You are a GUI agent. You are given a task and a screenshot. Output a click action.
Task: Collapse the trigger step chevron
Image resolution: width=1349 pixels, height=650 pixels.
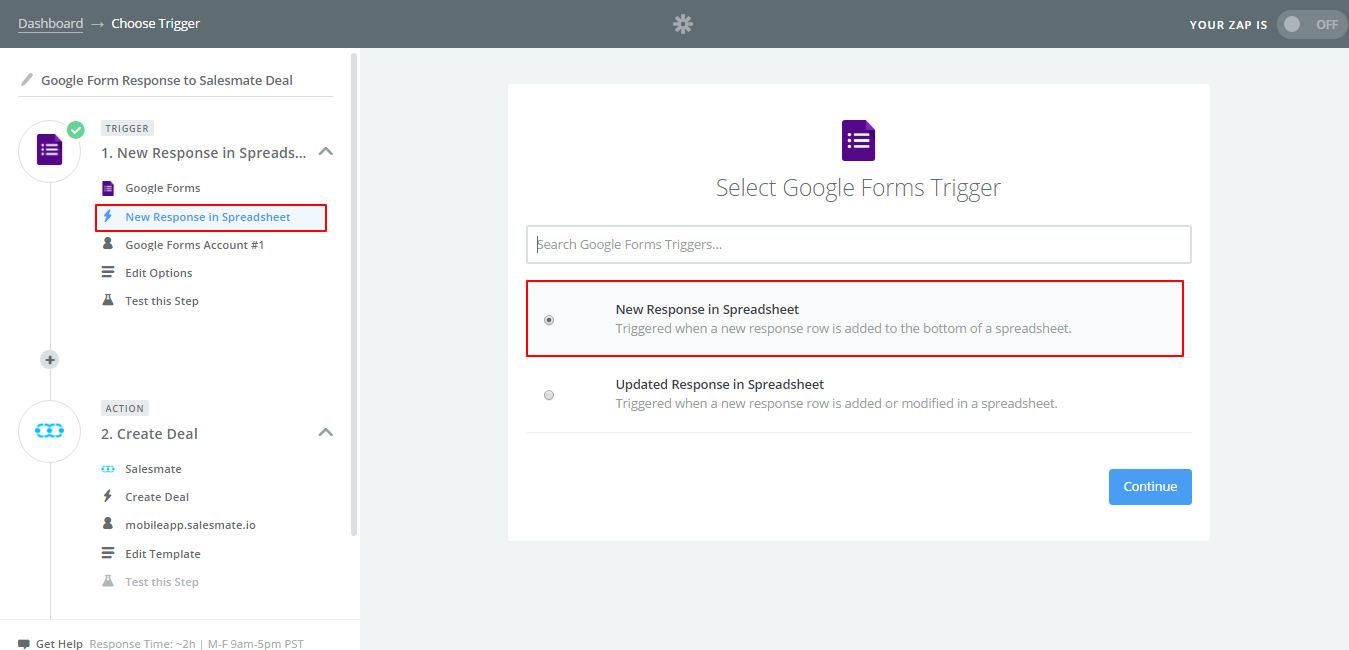(325, 152)
